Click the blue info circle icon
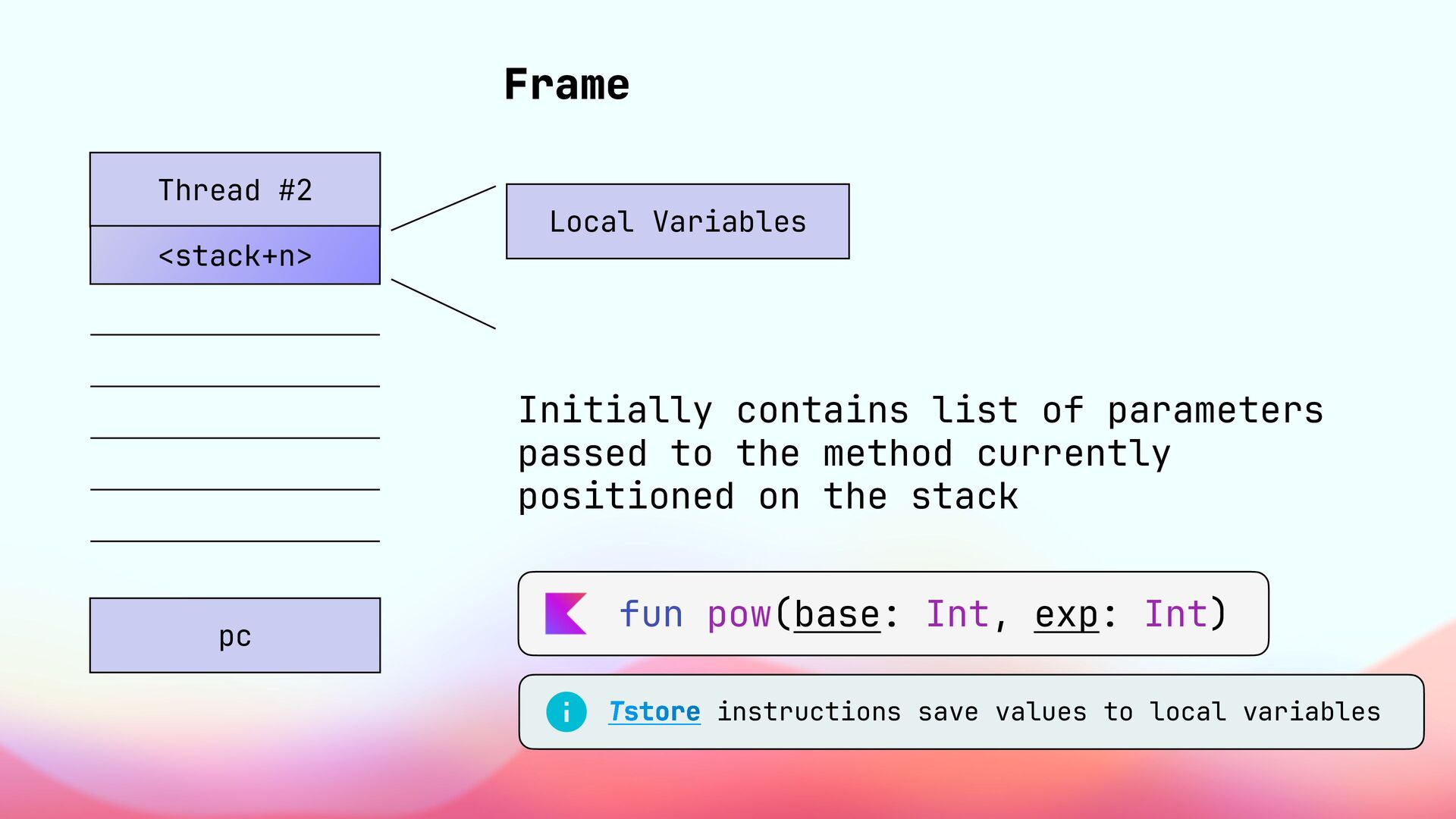The width and height of the screenshot is (1456, 819). point(566,712)
